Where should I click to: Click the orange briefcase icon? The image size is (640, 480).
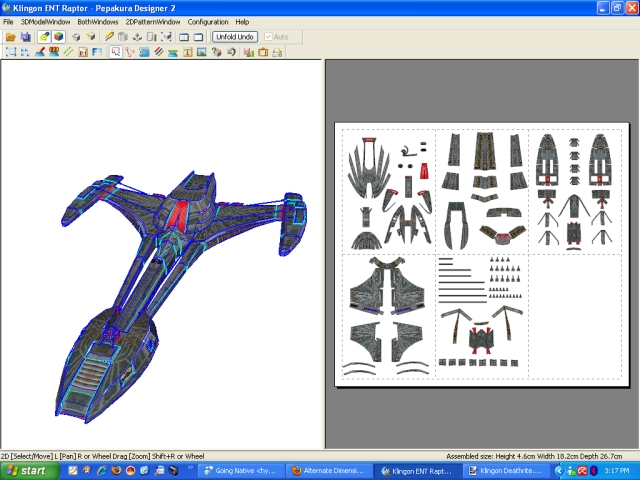pos(263,52)
